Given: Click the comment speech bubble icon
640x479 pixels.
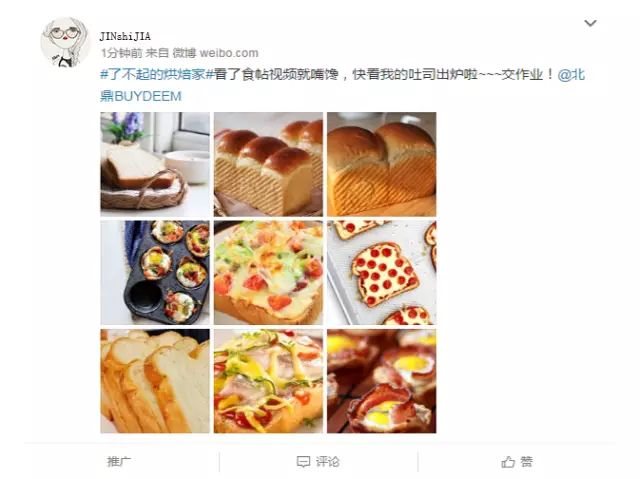Looking at the screenshot, I should click(x=303, y=462).
